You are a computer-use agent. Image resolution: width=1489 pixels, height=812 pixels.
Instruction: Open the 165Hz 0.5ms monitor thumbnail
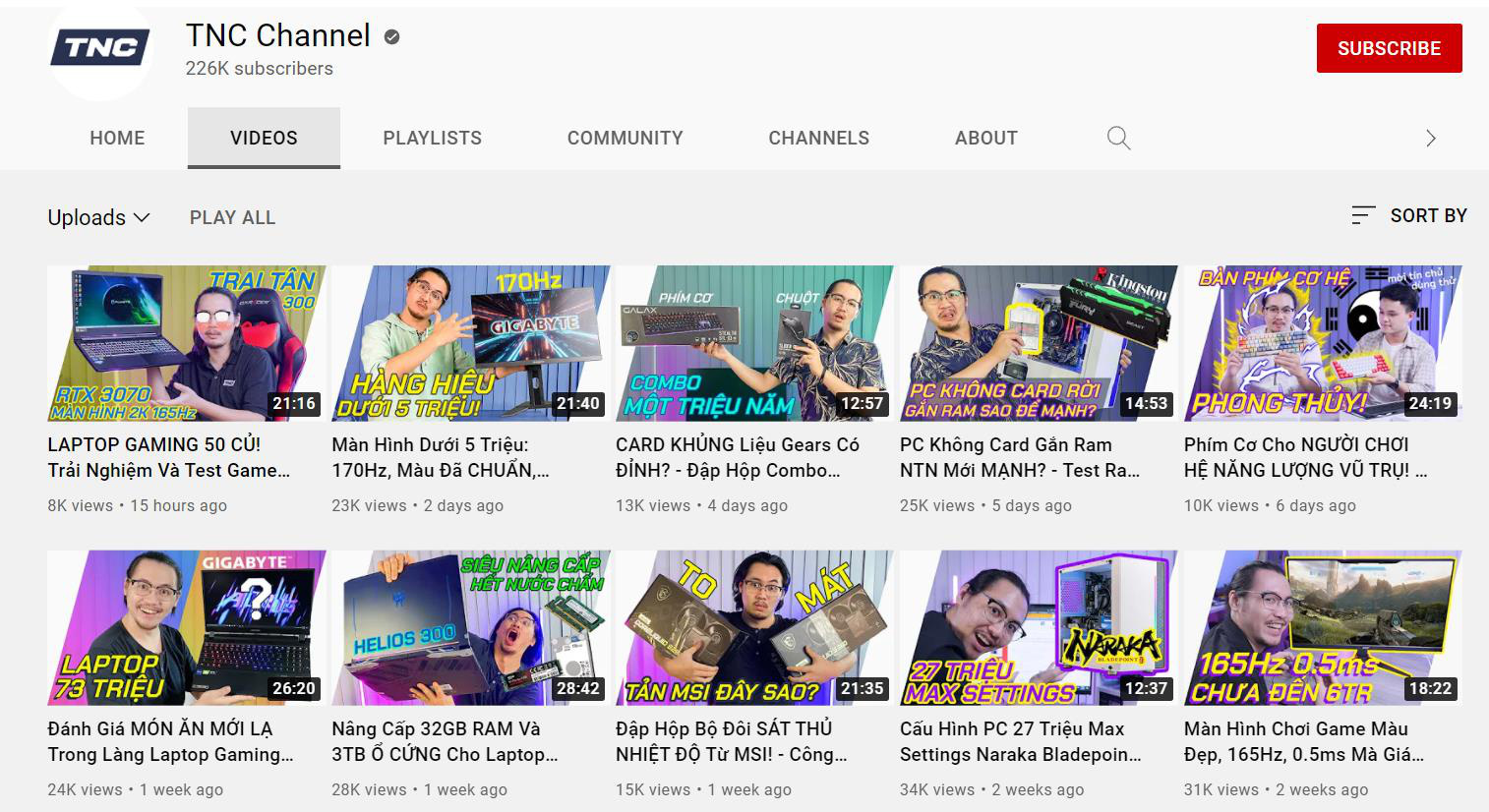(x=1323, y=627)
